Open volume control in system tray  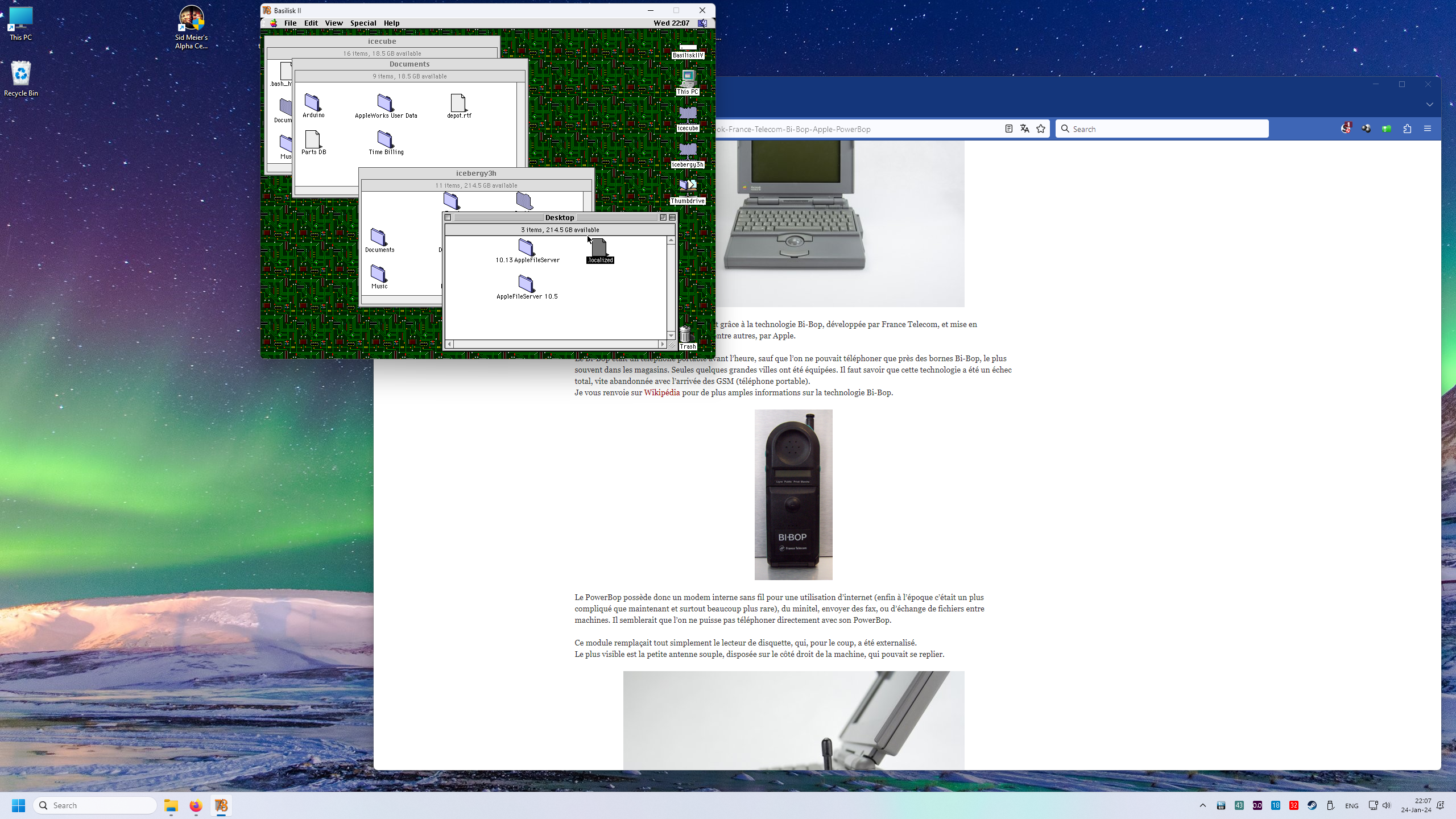(x=1387, y=805)
